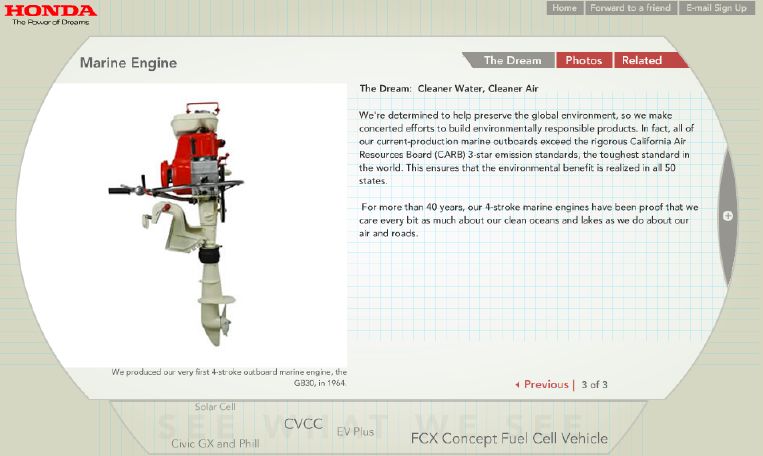Open E-mail Sign Up
Viewport: 763px width, 456px height.
(x=716, y=8)
